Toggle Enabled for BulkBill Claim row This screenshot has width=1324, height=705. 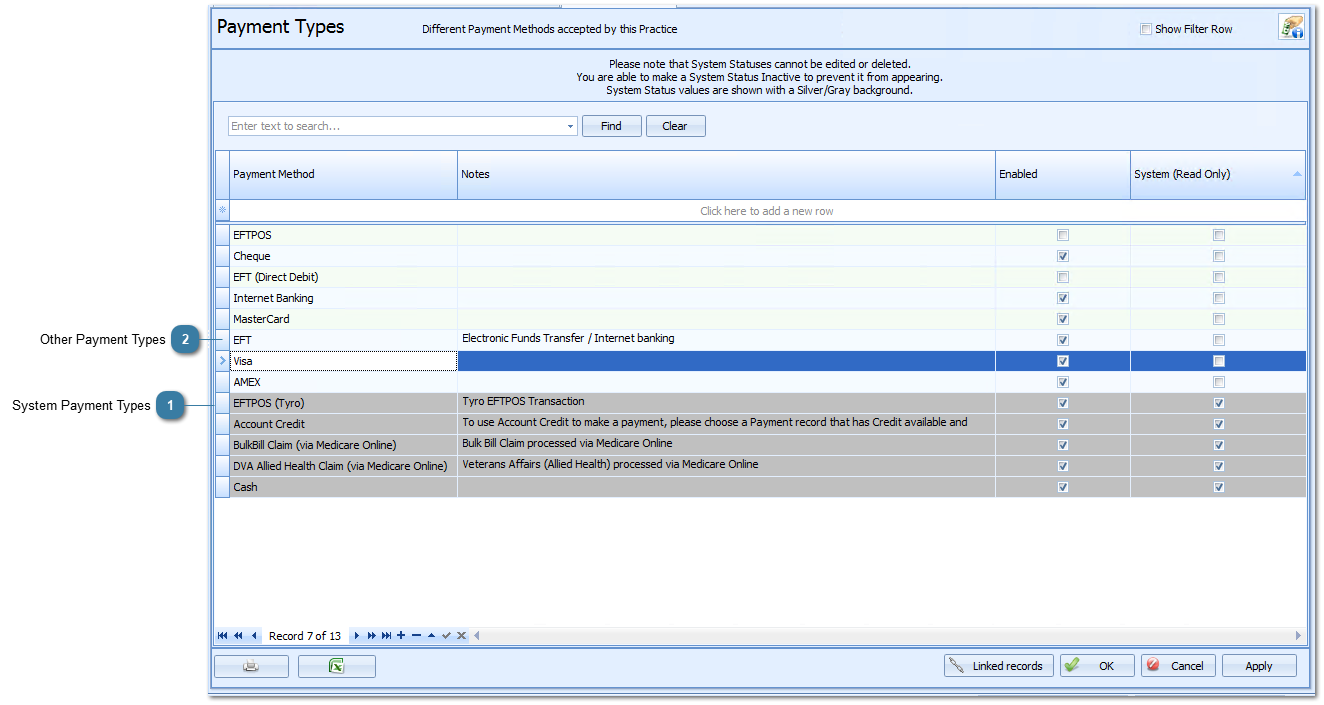[1063, 445]
